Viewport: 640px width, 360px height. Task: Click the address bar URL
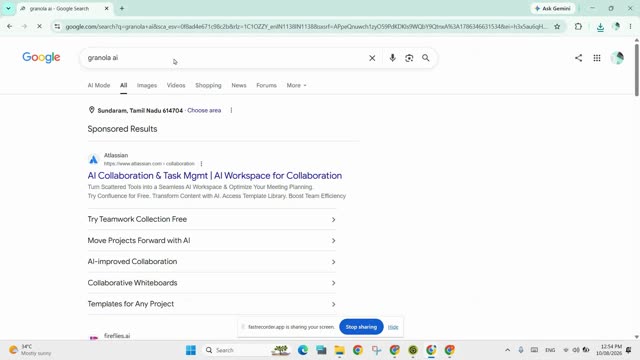coord(306,27)
